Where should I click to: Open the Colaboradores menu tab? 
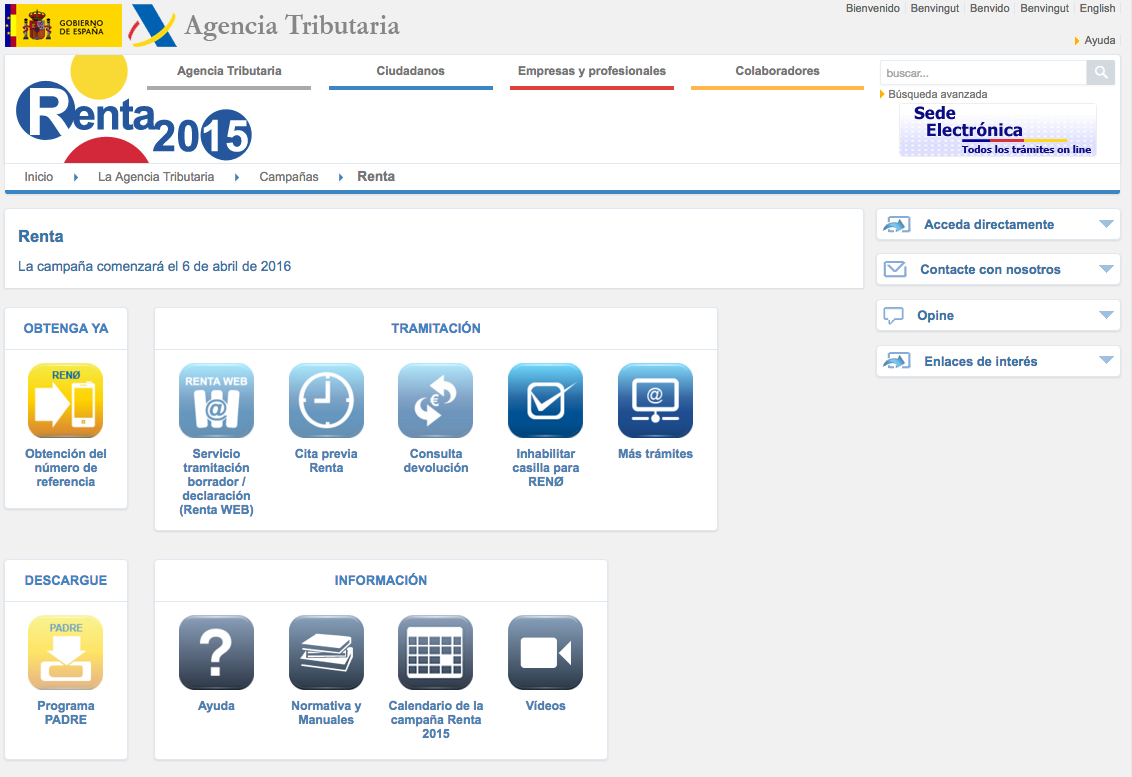pyautogui.click(x=778, y=71)
